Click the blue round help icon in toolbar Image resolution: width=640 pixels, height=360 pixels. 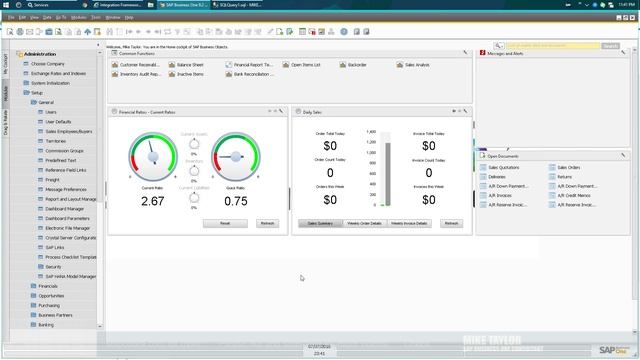(x=344, y=32)
